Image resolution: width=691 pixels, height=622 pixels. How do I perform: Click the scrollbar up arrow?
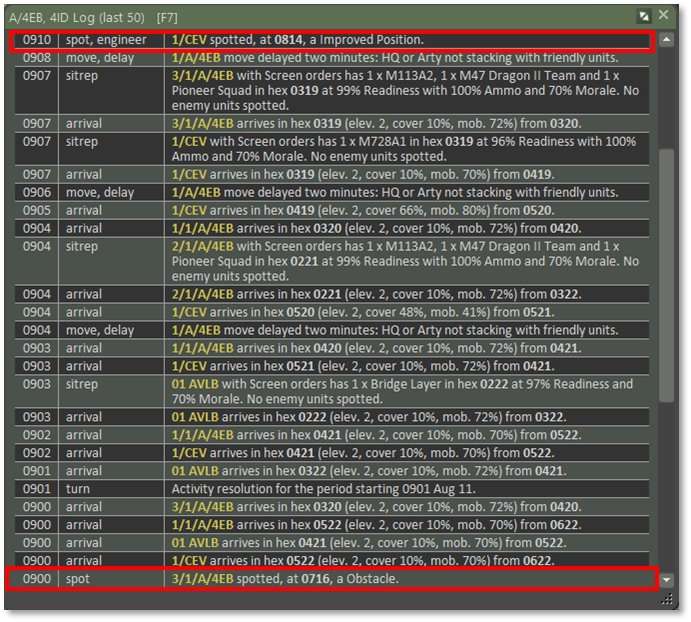coord(666,40)
